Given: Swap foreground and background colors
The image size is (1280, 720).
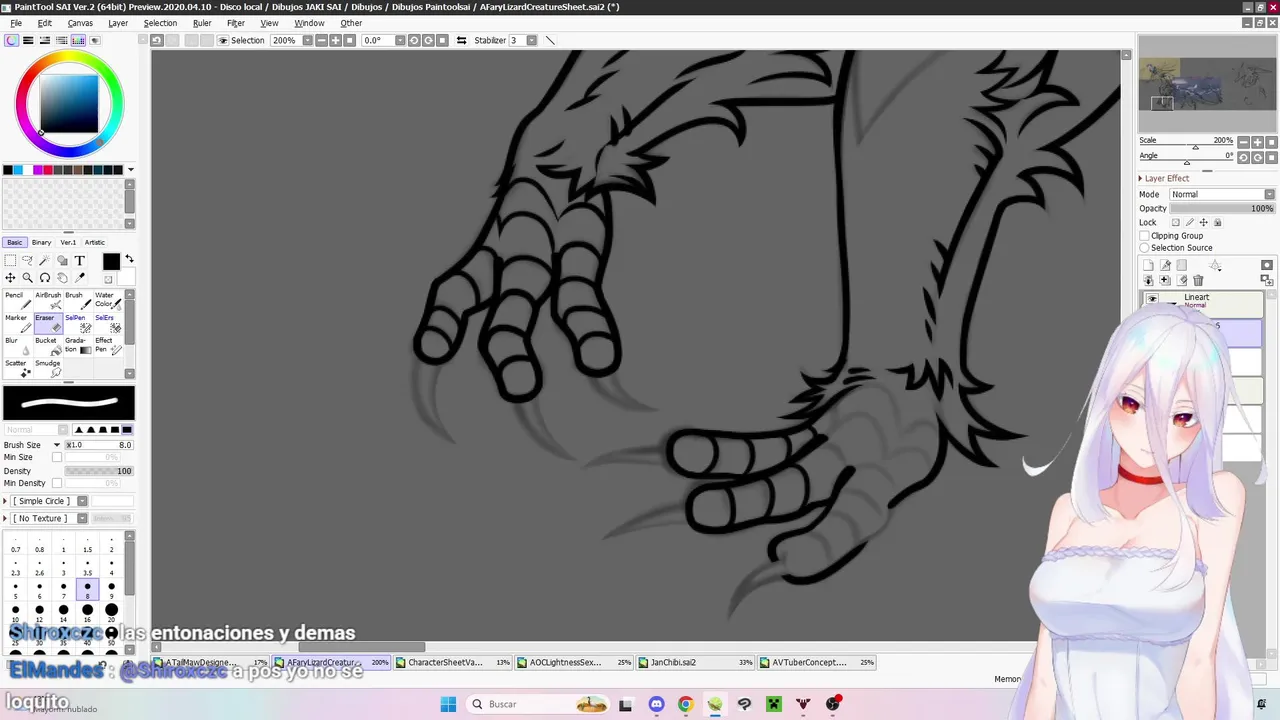Looking at the screenshot, I should tap(129, 260).
